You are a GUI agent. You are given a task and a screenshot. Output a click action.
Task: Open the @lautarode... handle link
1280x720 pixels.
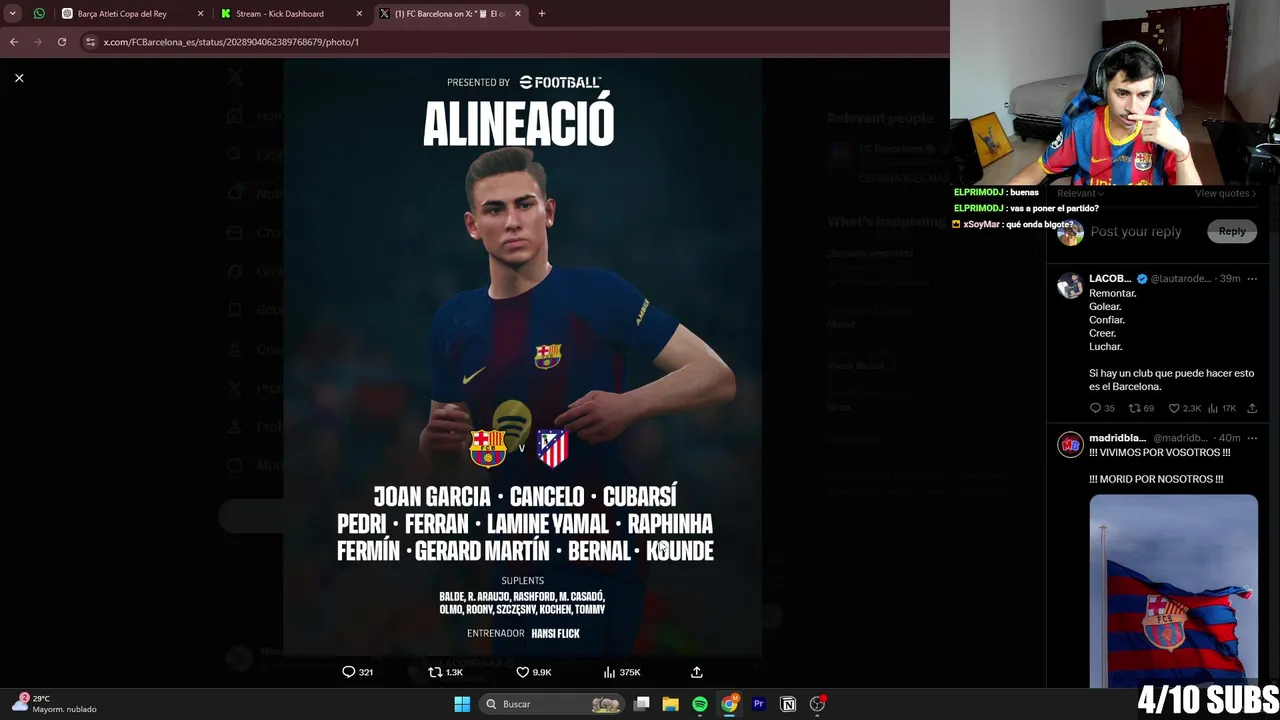(1181, 279)
